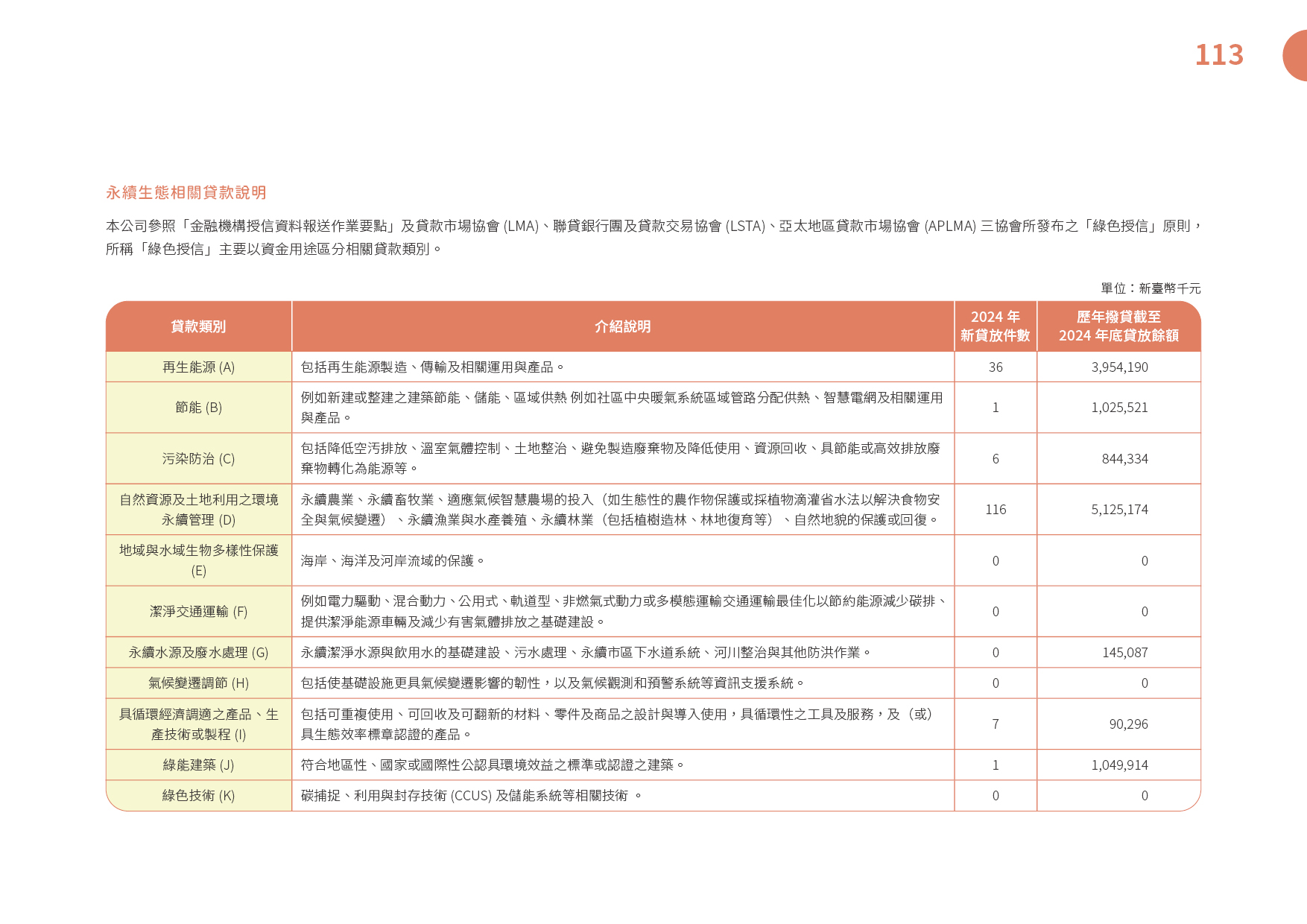Select the row label 再生能源 (A)
This screenshot has width=1307, height=924.
198,367
